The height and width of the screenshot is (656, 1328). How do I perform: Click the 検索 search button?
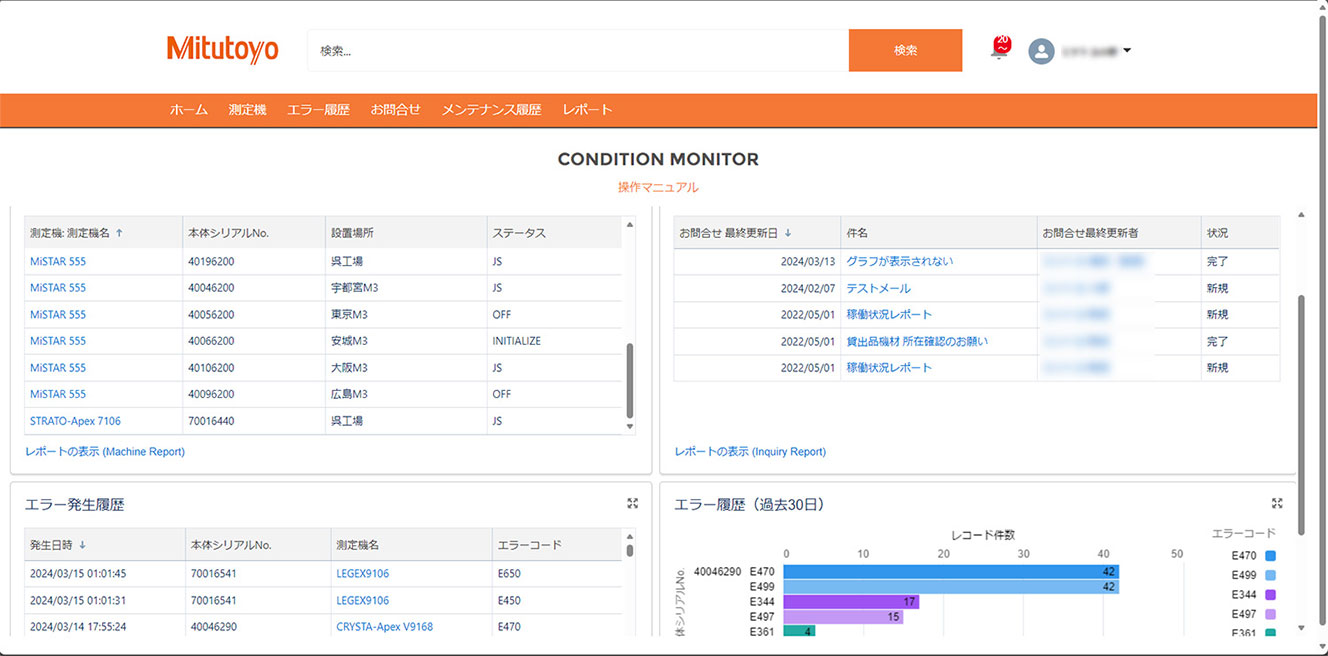pos(905,50)
